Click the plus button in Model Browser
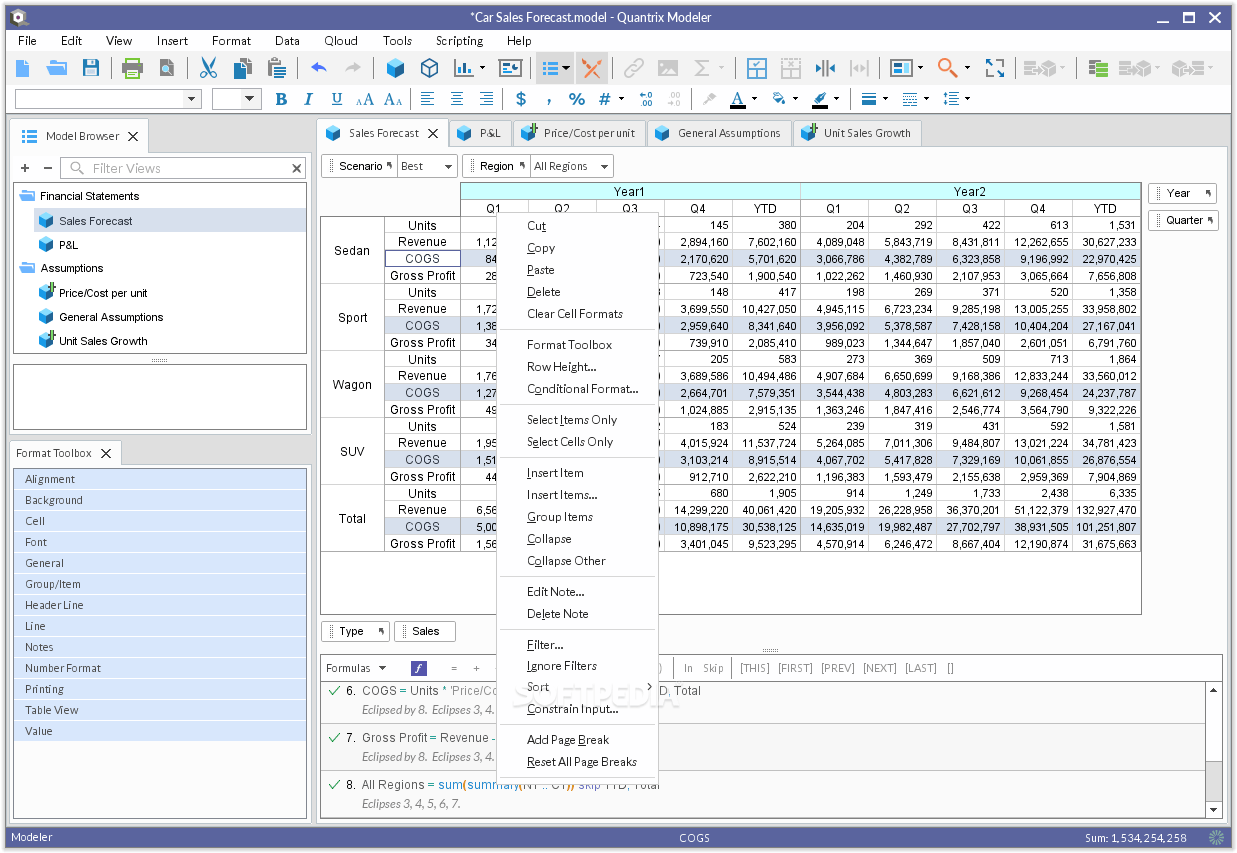Image resolution: width=1237 pixels, height=853 pixels. [25, 168]
